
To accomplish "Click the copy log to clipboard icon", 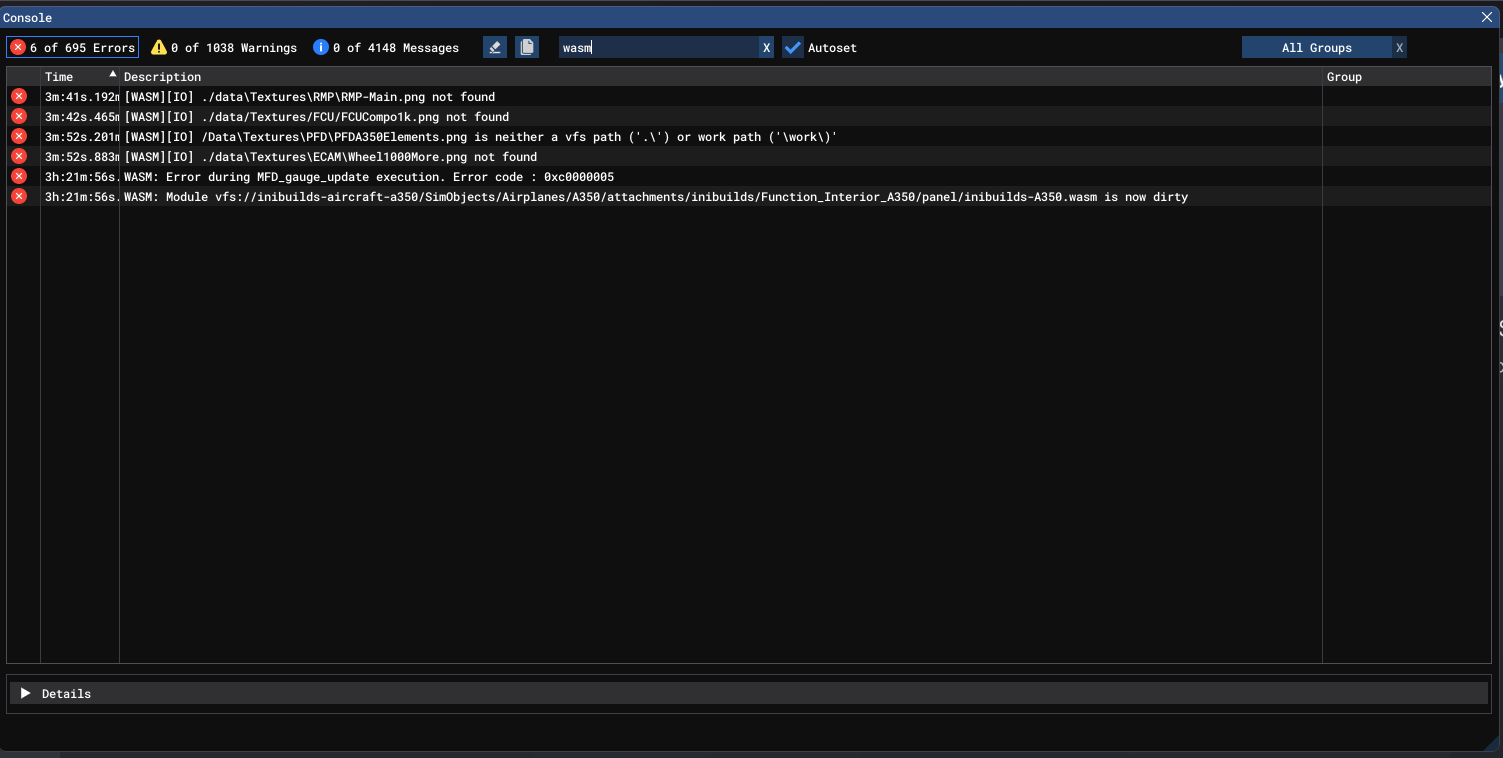I will click(527, 47).
